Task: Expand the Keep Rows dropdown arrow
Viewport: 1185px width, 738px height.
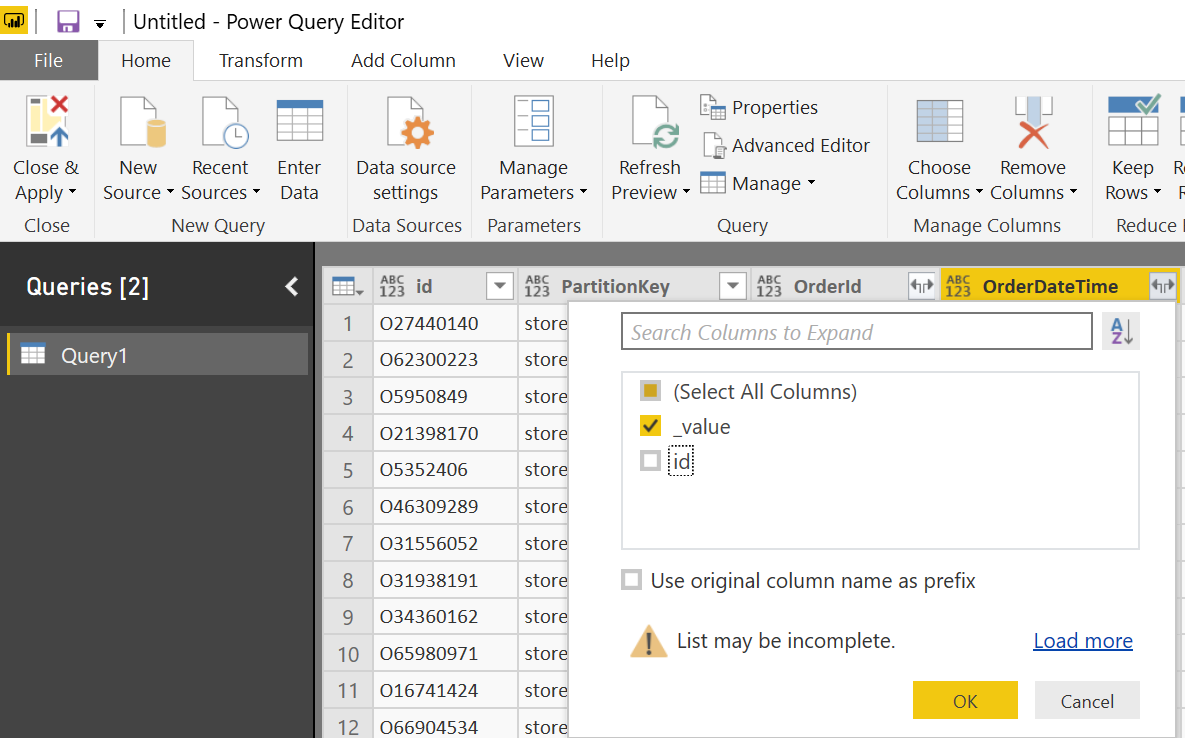Action: click(1157, 193)
